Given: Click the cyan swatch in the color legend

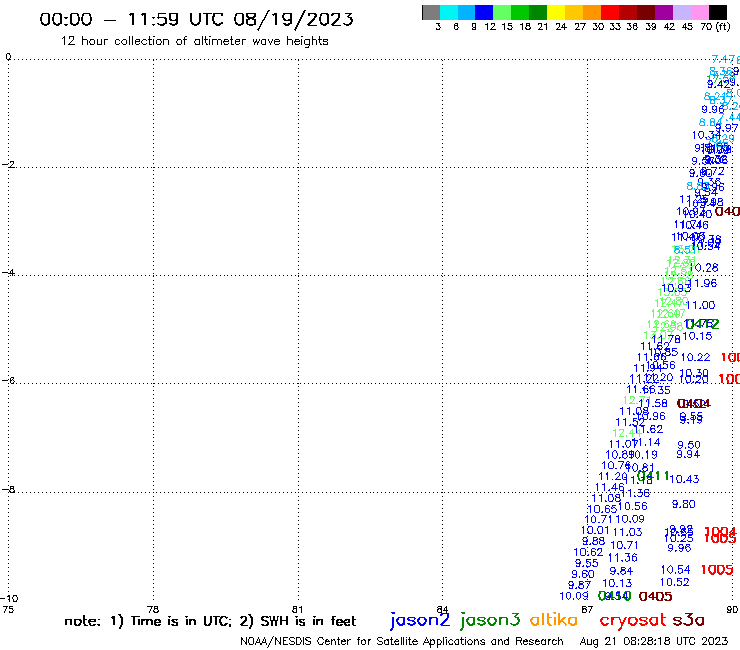Looking at the screenshot, I should click(x=449, y=12).
